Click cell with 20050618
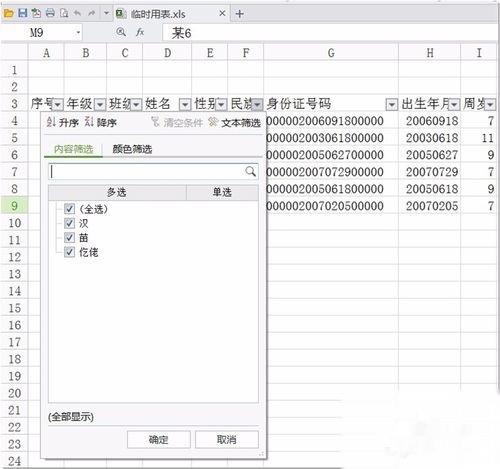This screenshot has width=500, height=469. 430,189
